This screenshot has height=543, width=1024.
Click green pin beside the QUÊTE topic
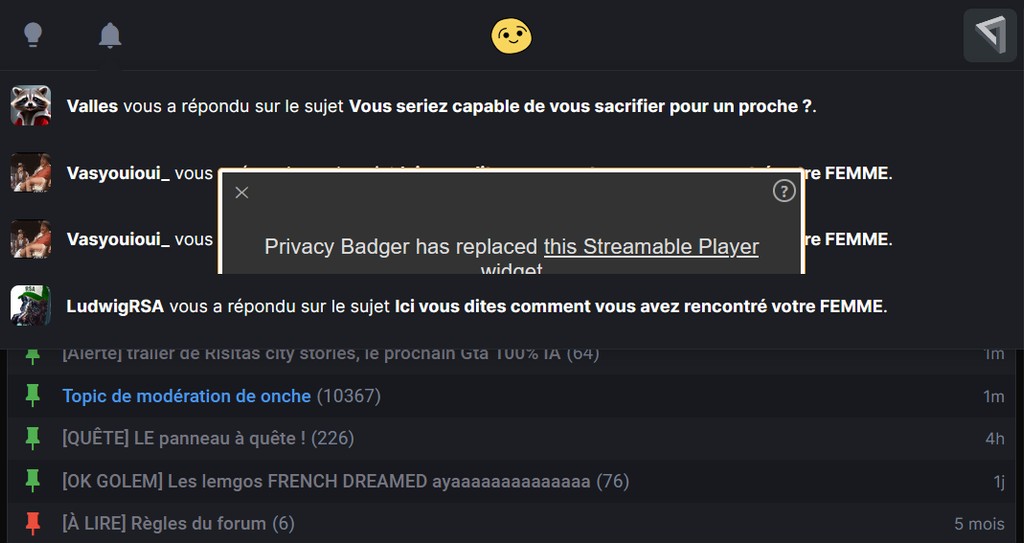click(33, 438)
